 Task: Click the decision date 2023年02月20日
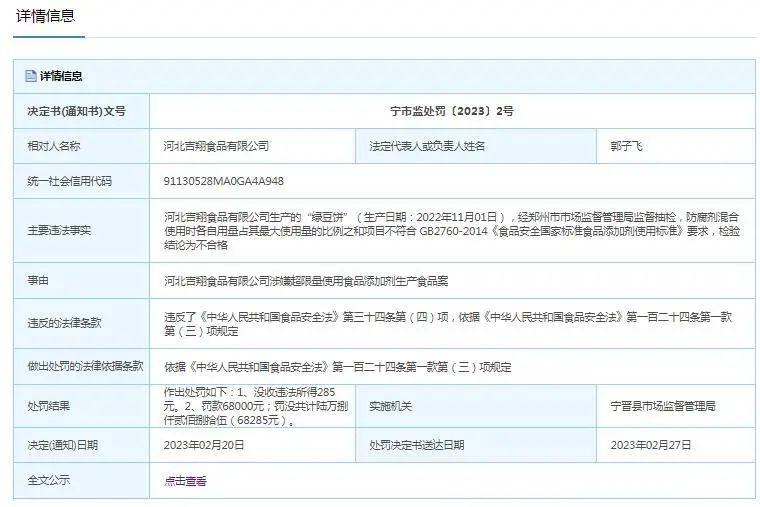(204, 445)
